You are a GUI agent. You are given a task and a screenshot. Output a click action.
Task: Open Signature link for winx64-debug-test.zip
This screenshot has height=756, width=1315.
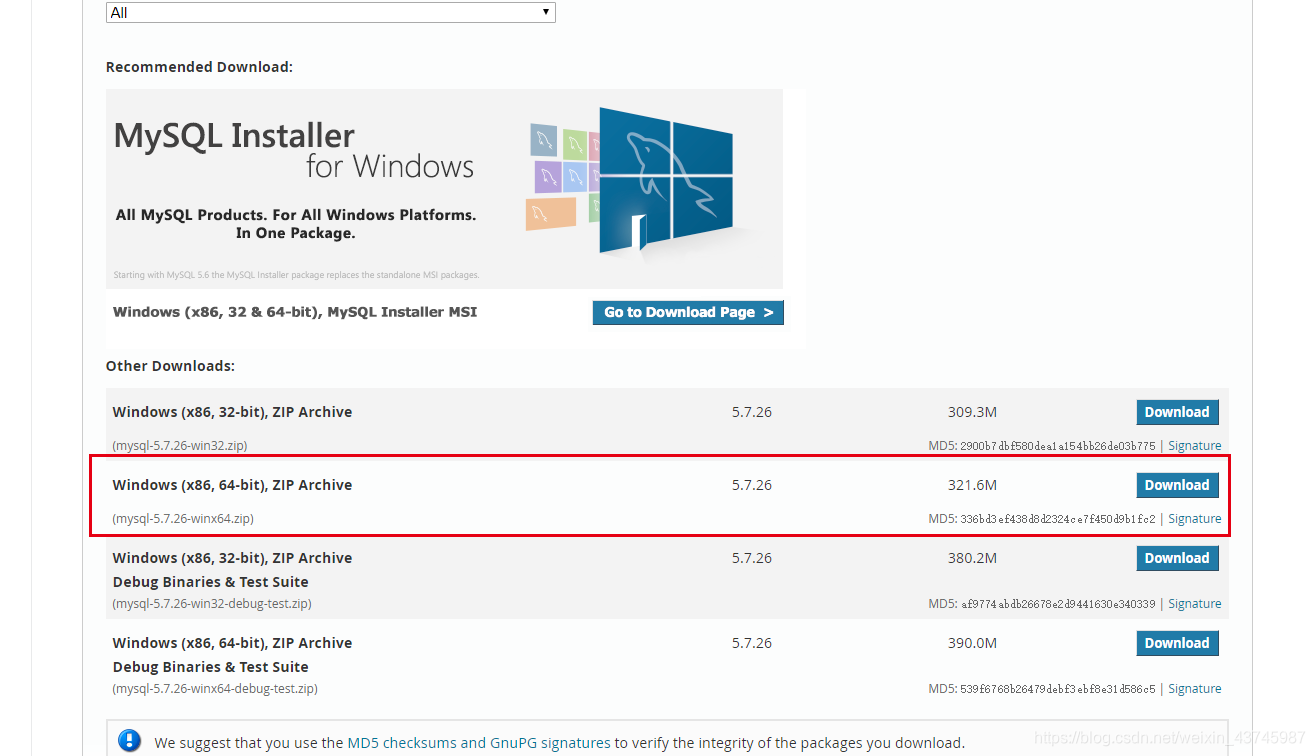[x=1194, y=689]
